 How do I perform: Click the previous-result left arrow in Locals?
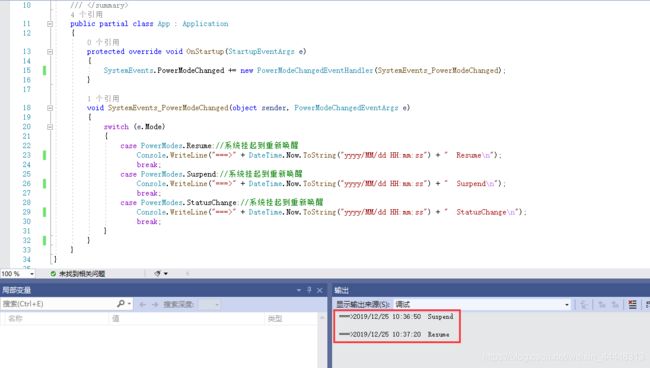(x=143, y=304)
